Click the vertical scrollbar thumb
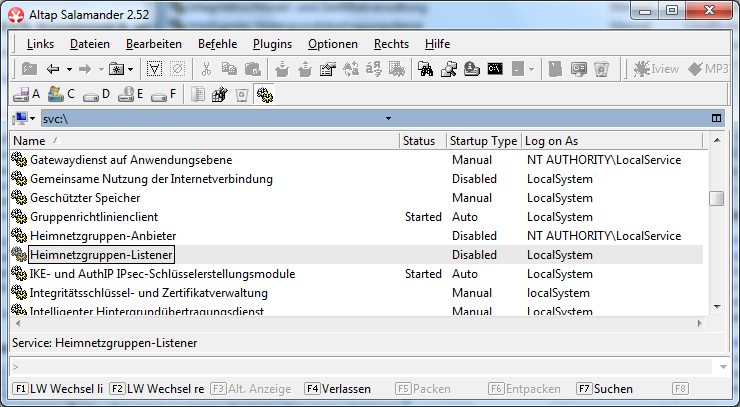 point(716,198)
